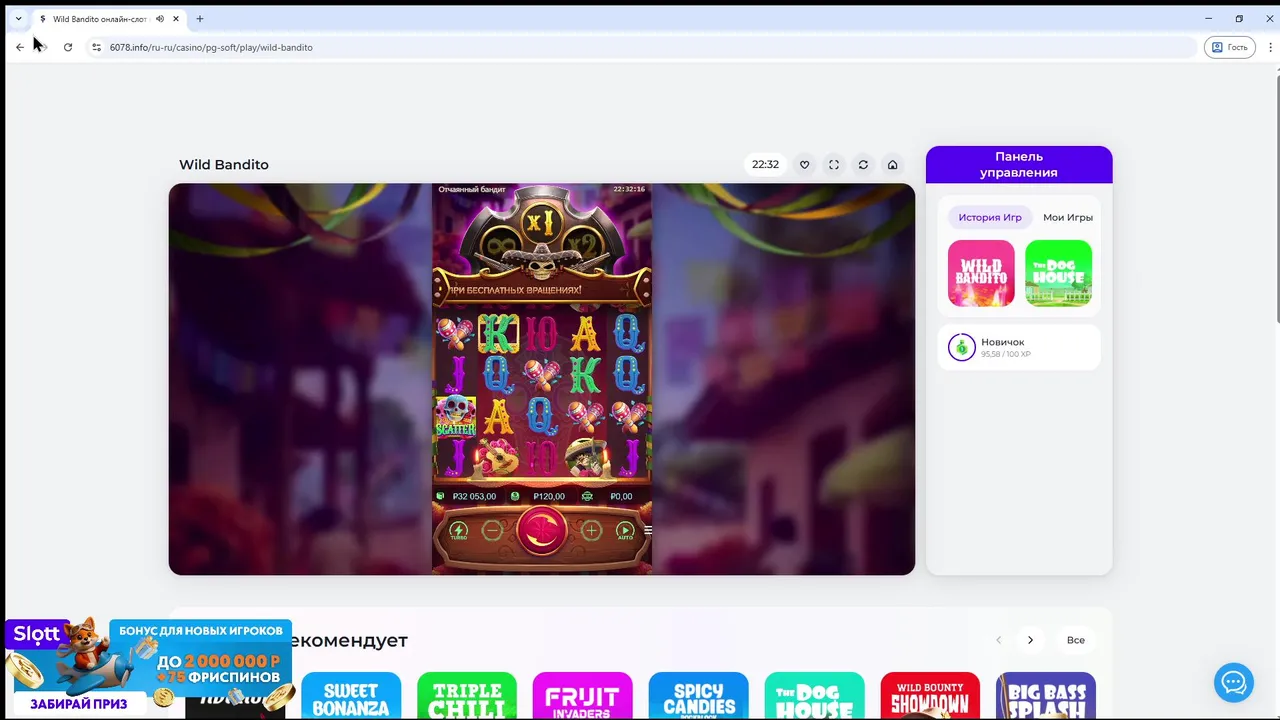Spin the reels with the red button
Screen dimensions: 1280x720
[542, 530]
